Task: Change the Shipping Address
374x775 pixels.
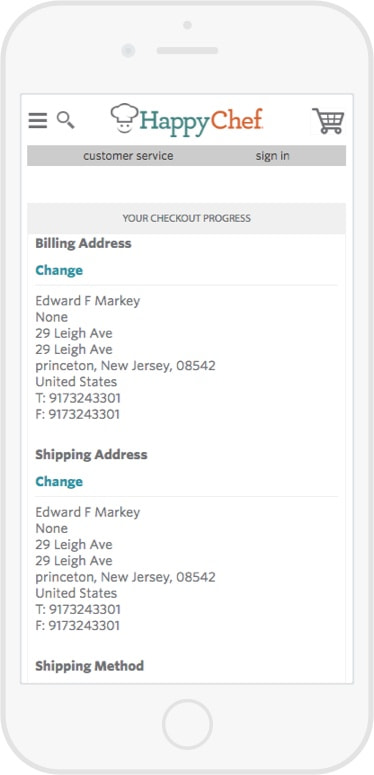Action: [59, 481]
